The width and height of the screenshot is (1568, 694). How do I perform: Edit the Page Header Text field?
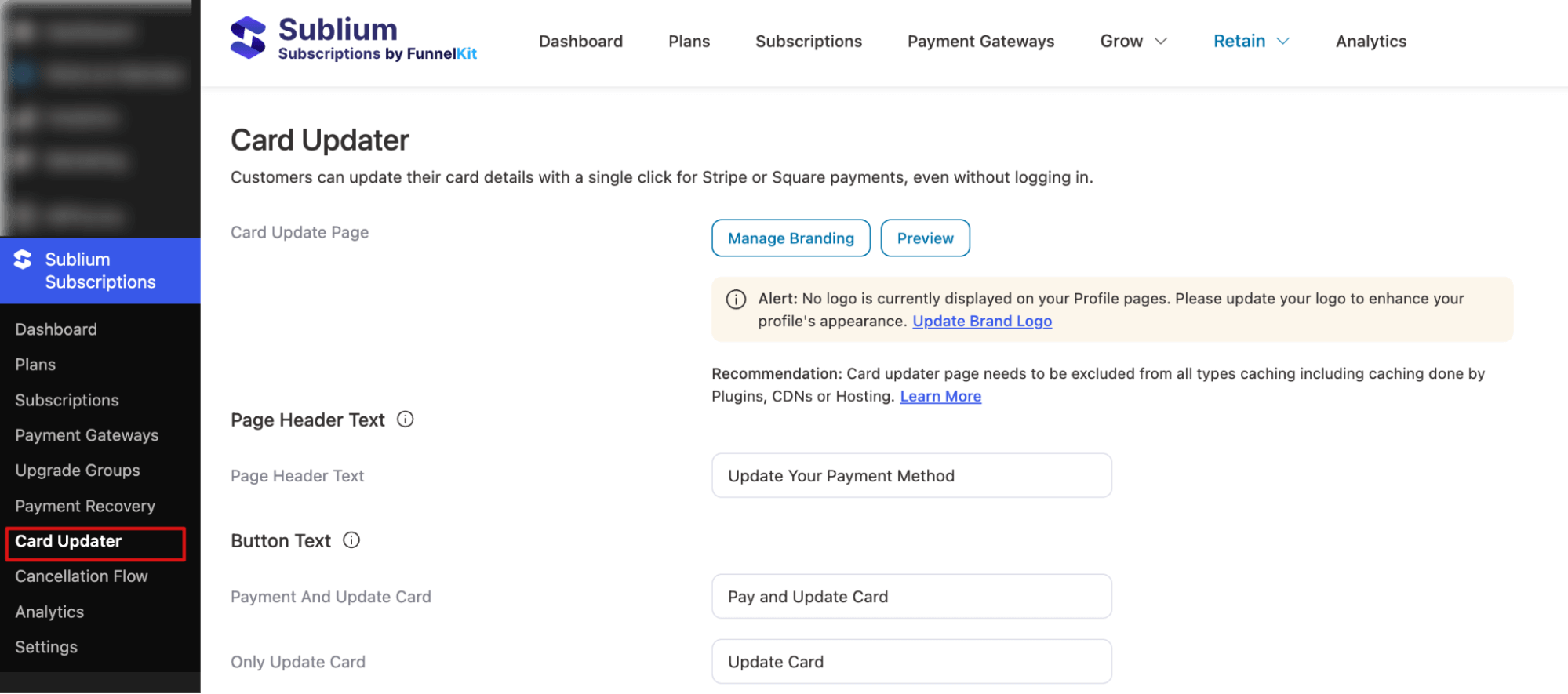[x=911, y=475]
